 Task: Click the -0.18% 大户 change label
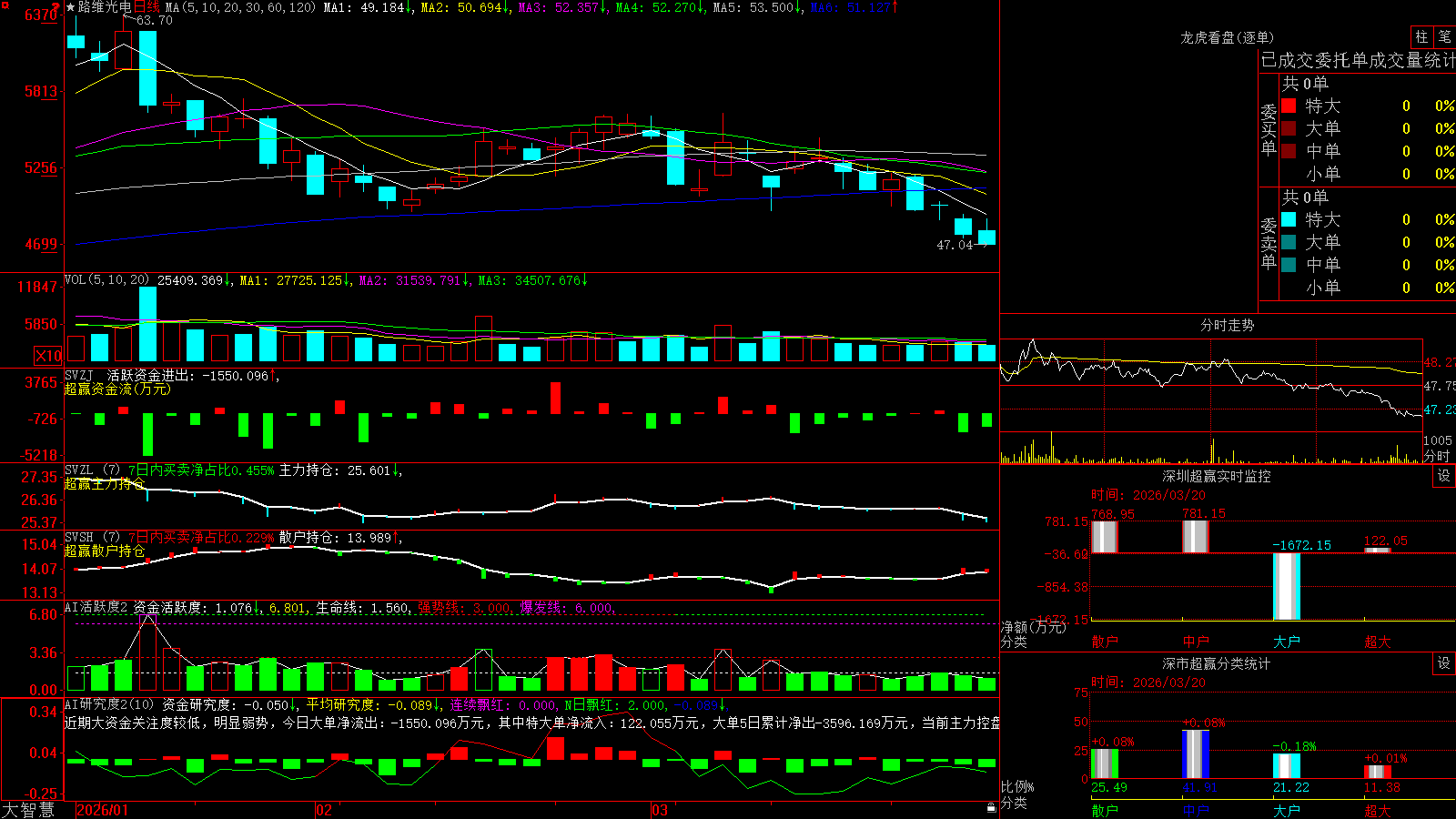pyautogui.click(x=1294, y=746)
